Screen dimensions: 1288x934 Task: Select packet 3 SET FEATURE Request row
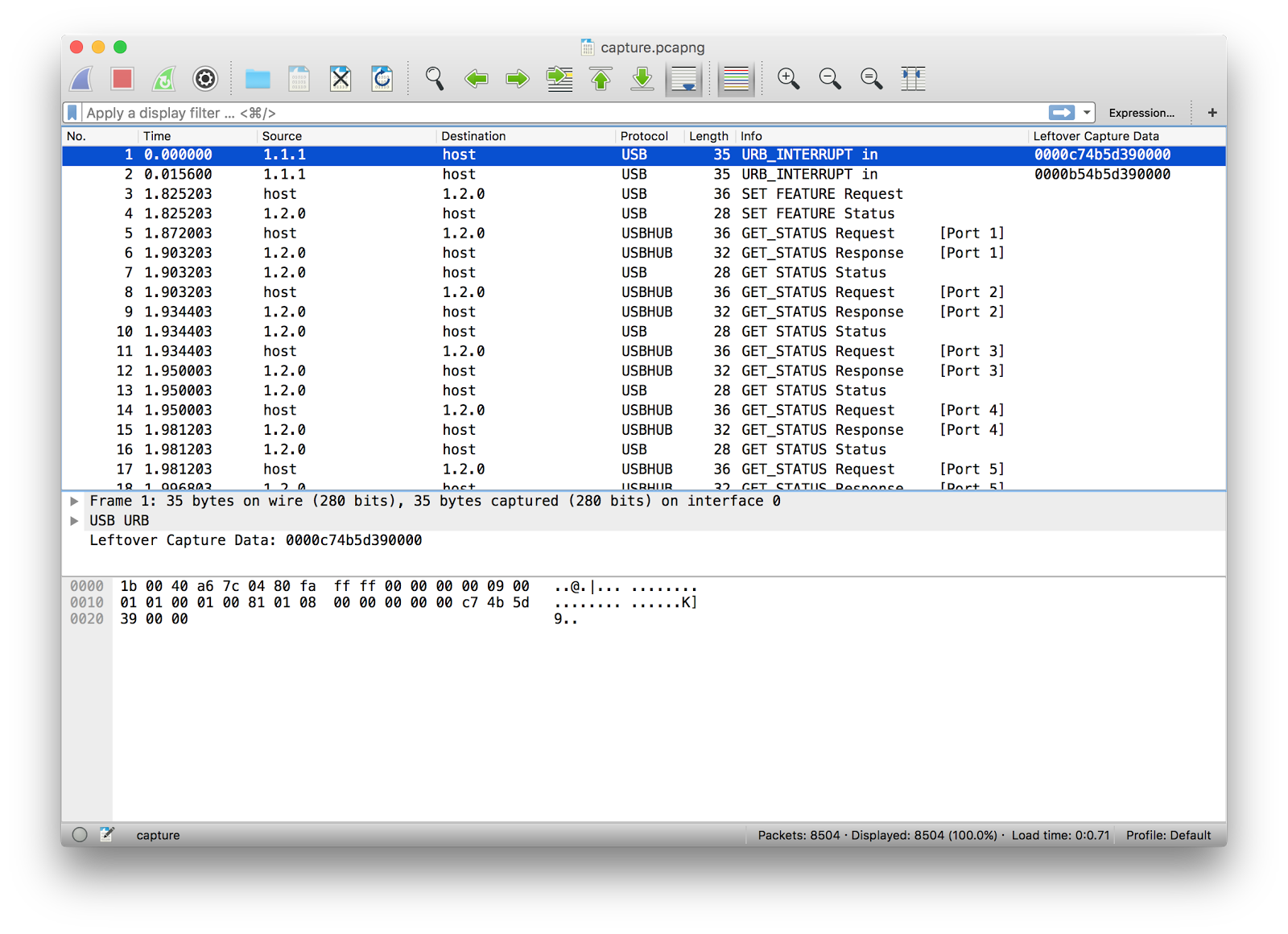[644, 194]
